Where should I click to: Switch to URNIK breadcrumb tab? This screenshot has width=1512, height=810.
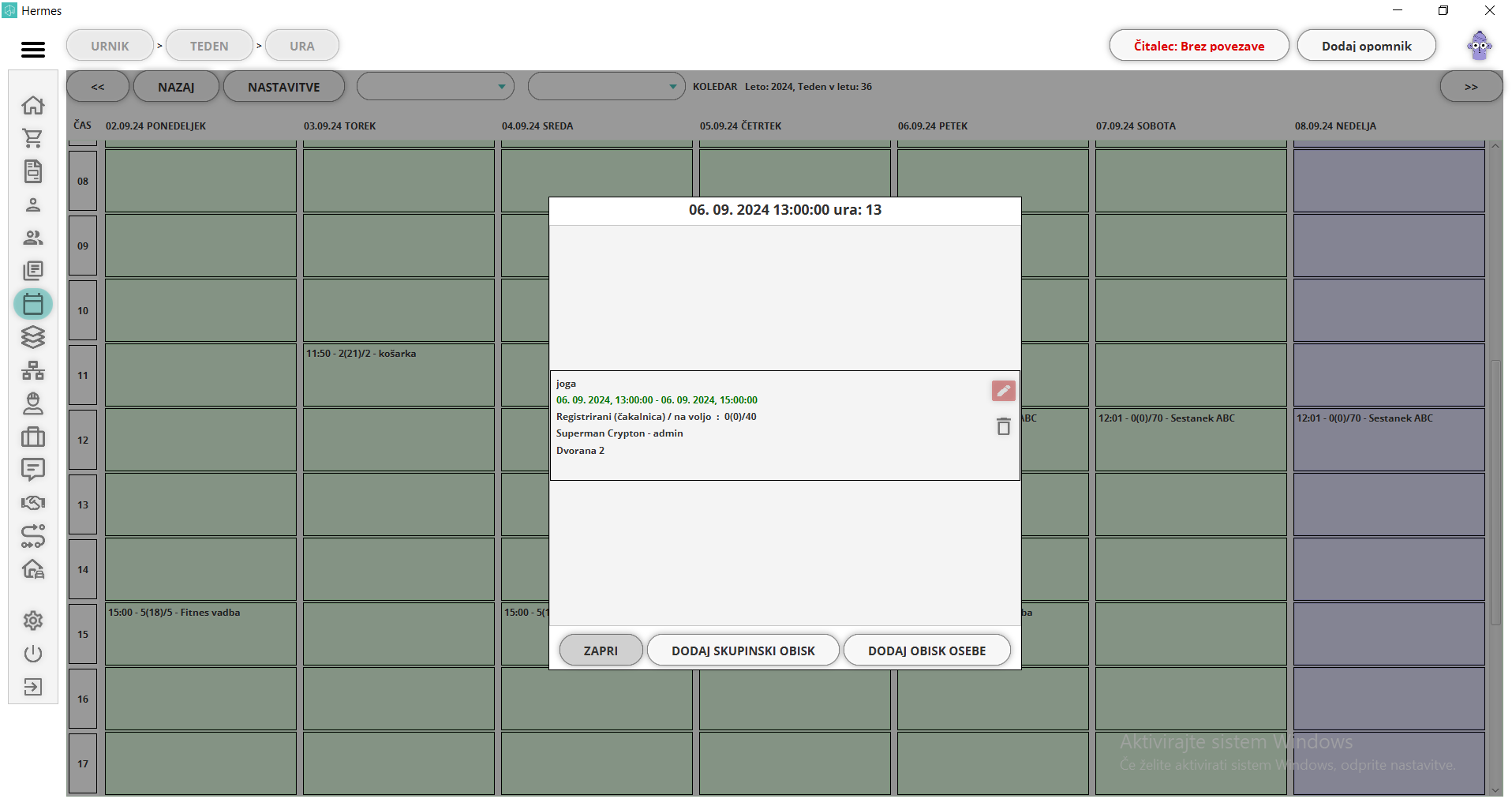pos(110,46)
